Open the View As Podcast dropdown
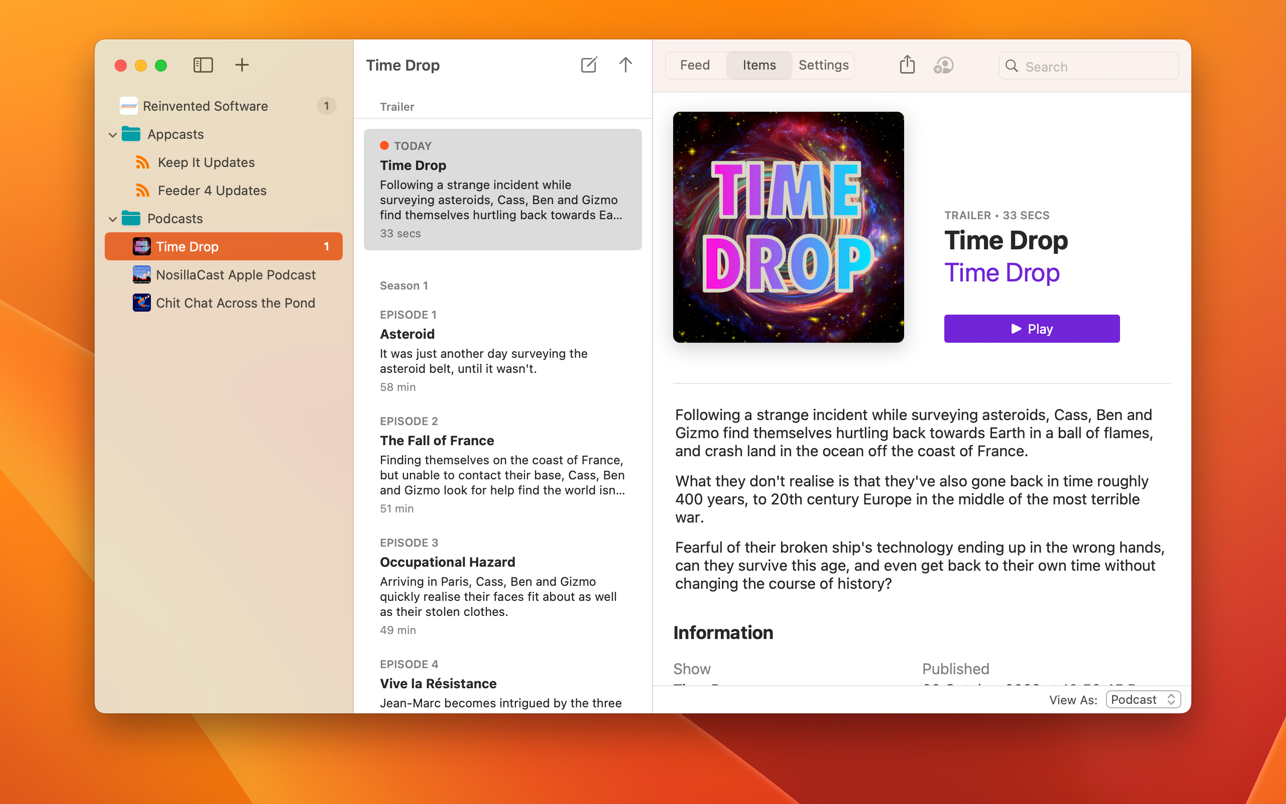 point(1143,700)
